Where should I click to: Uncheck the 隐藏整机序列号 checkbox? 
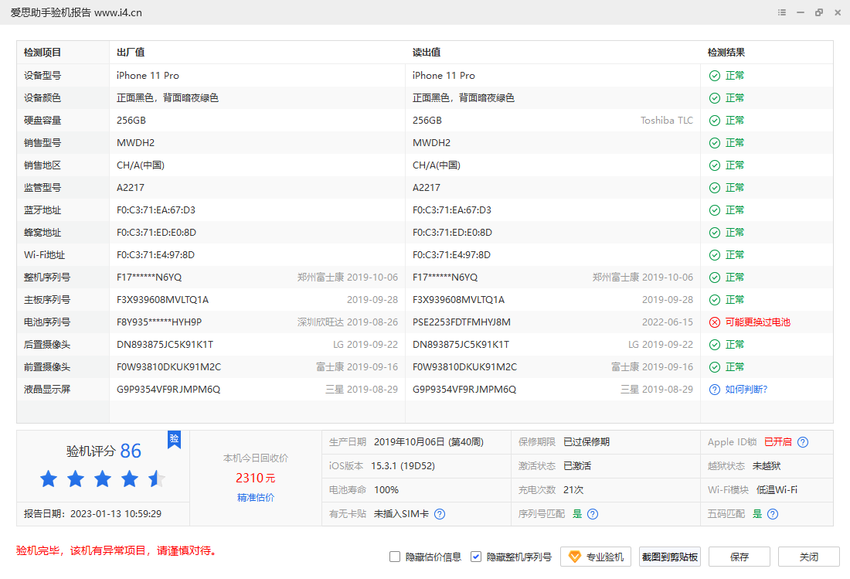(476, 557)
